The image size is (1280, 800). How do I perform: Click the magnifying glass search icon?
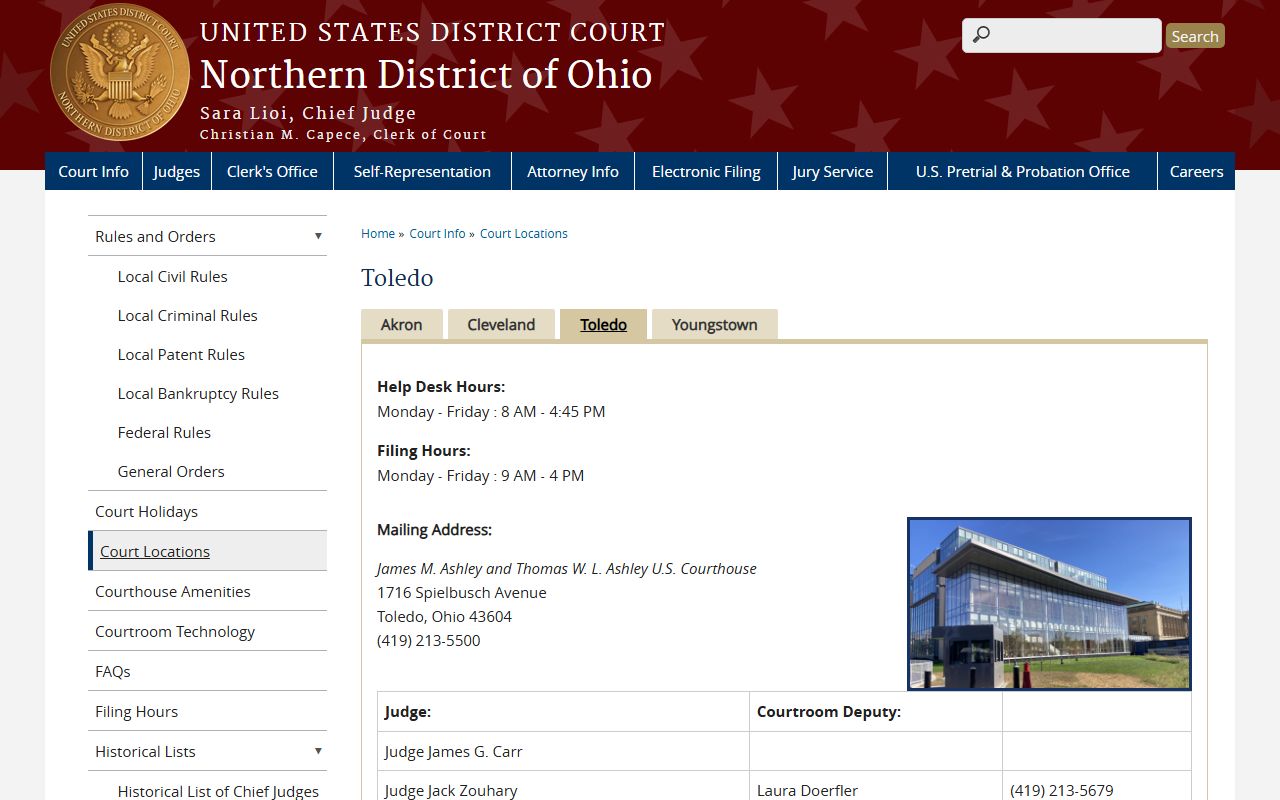click(x=982, y=35)
